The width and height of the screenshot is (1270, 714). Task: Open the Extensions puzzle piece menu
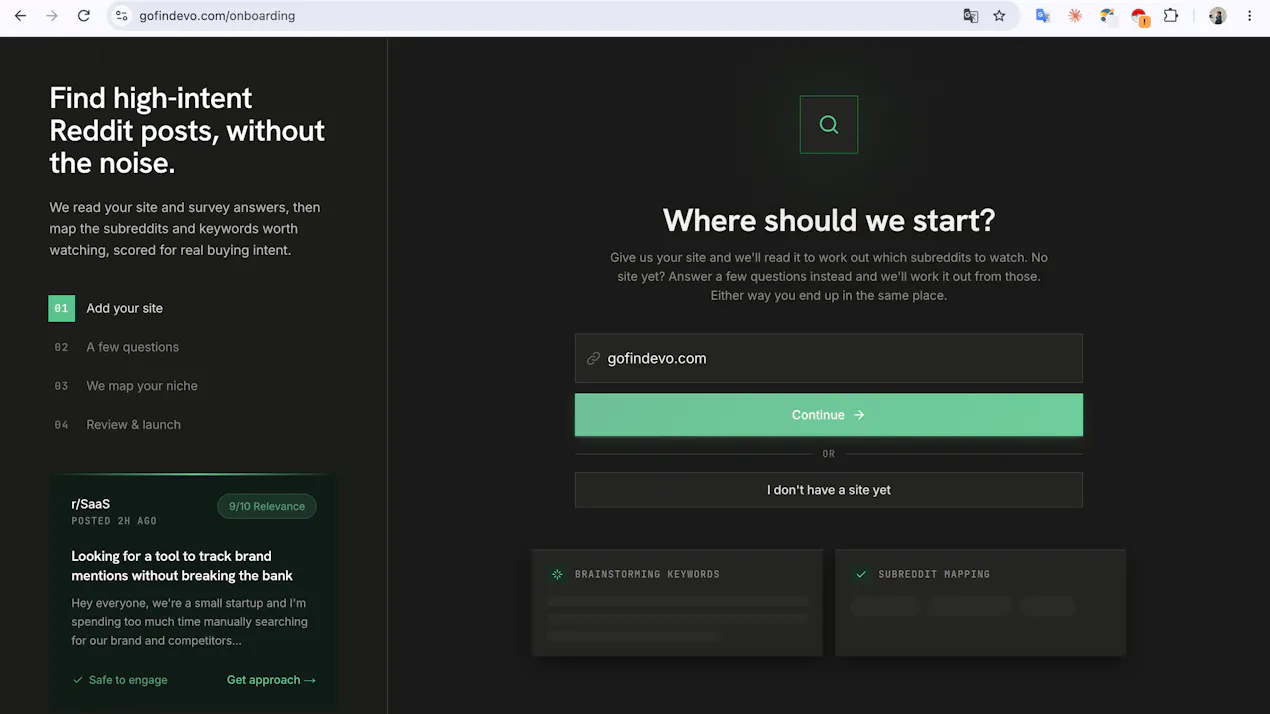(x=1171, y=16)
